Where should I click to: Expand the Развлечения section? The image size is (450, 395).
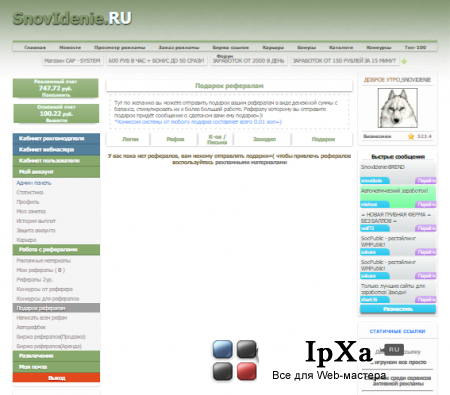point(56,356)
